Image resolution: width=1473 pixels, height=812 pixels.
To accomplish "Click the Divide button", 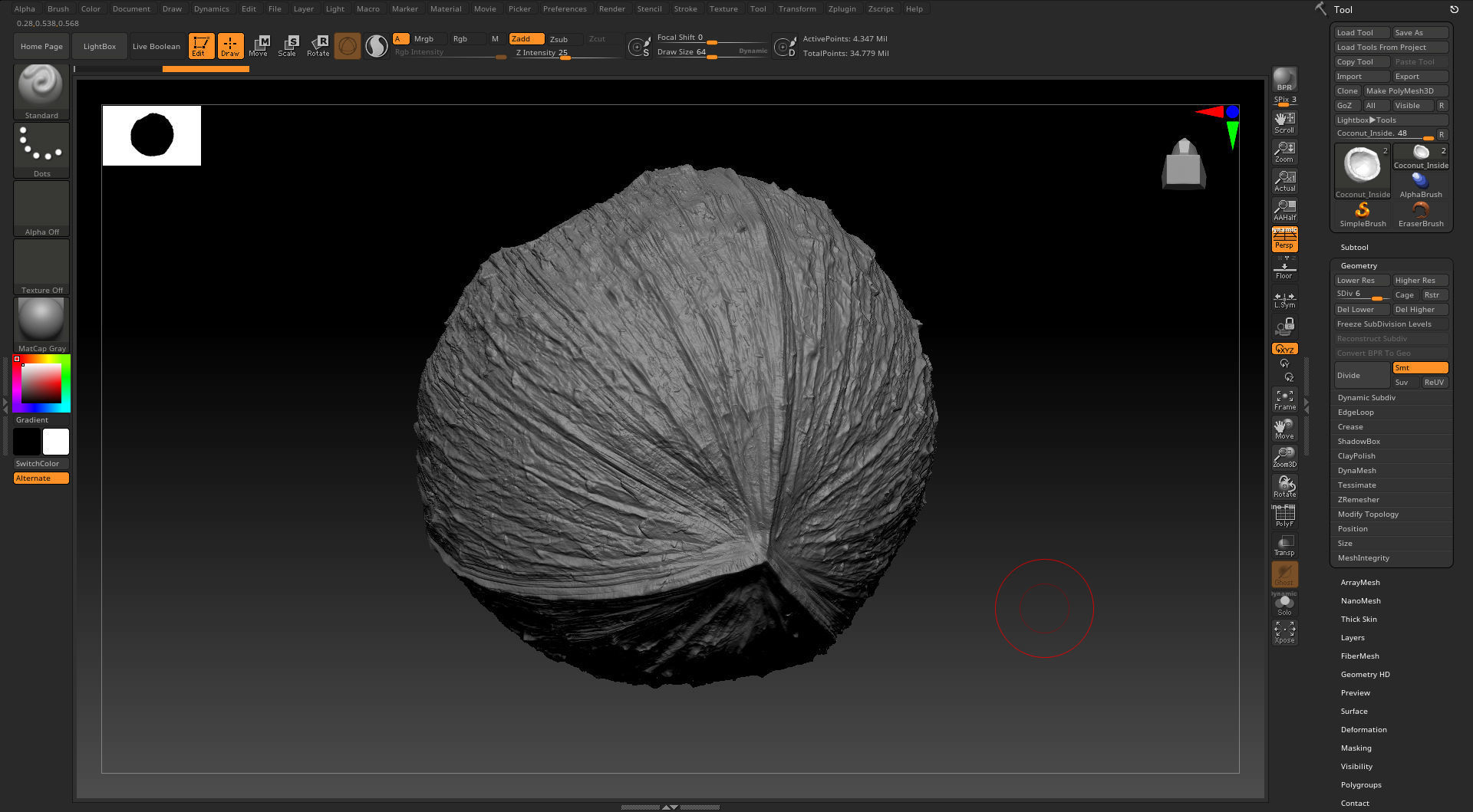I will point(1362,375).
